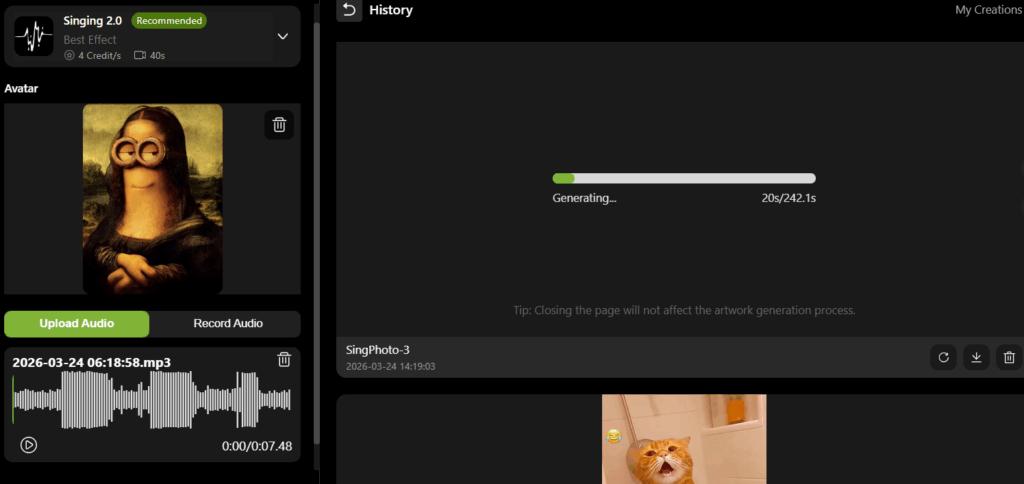
Task: Regenerate the SingPhoto-3 creation
Action: (x=943, y=357)
